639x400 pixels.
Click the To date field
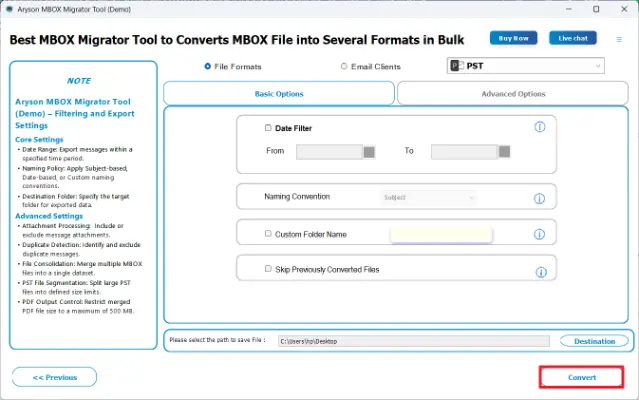pos(464,152)
